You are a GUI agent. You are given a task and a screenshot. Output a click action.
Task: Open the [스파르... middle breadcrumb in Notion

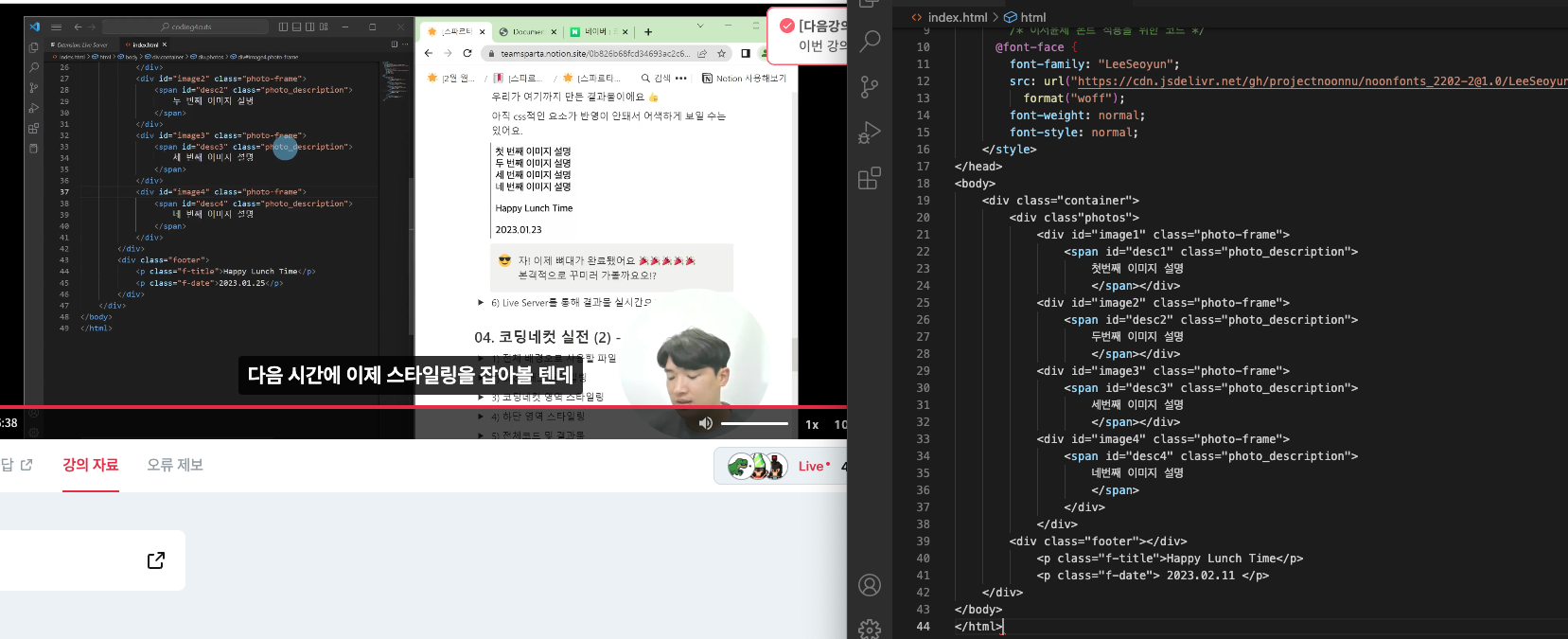(x=519, y=79)
